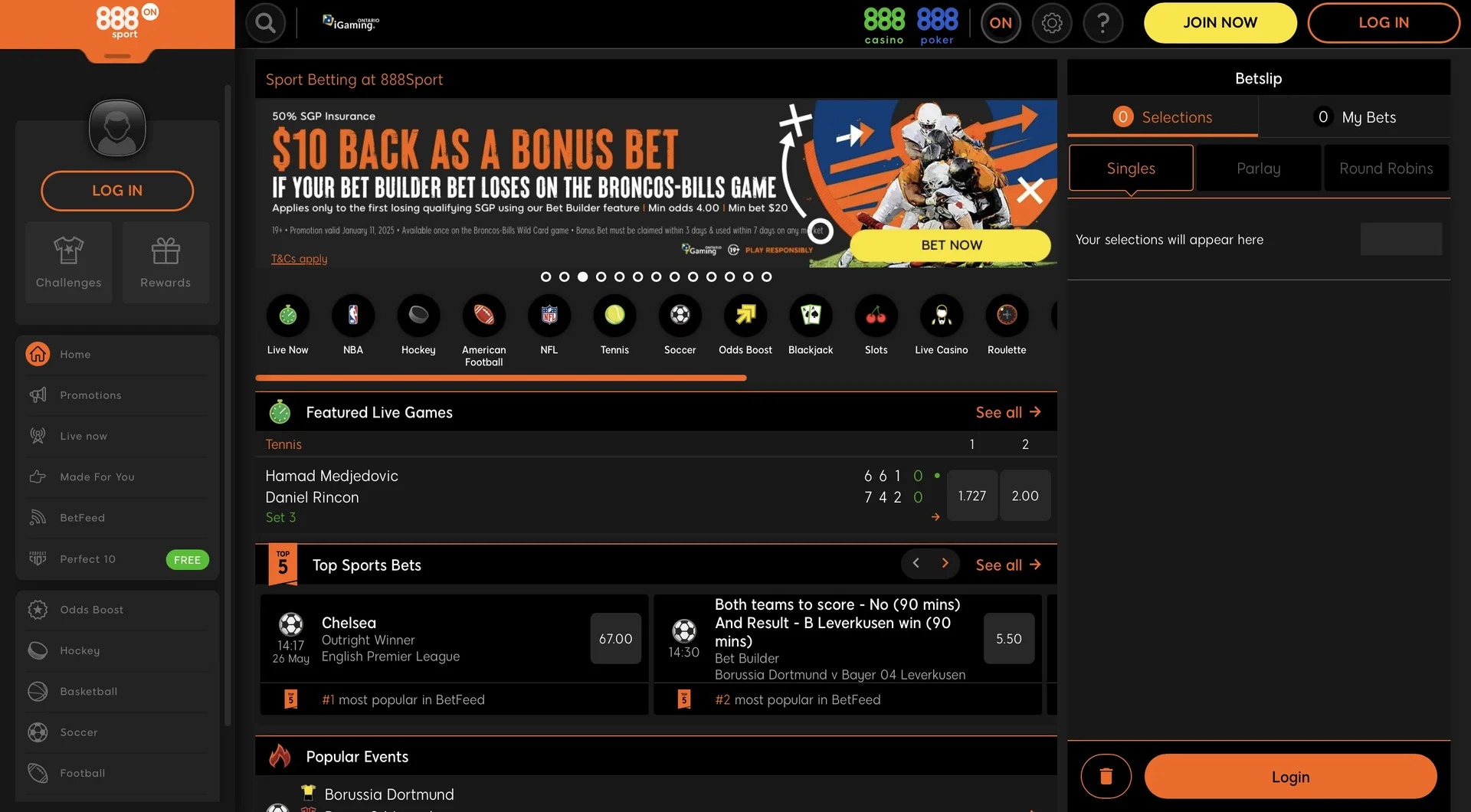Open the Hockey puck category icon

click(x=418, y=315)
